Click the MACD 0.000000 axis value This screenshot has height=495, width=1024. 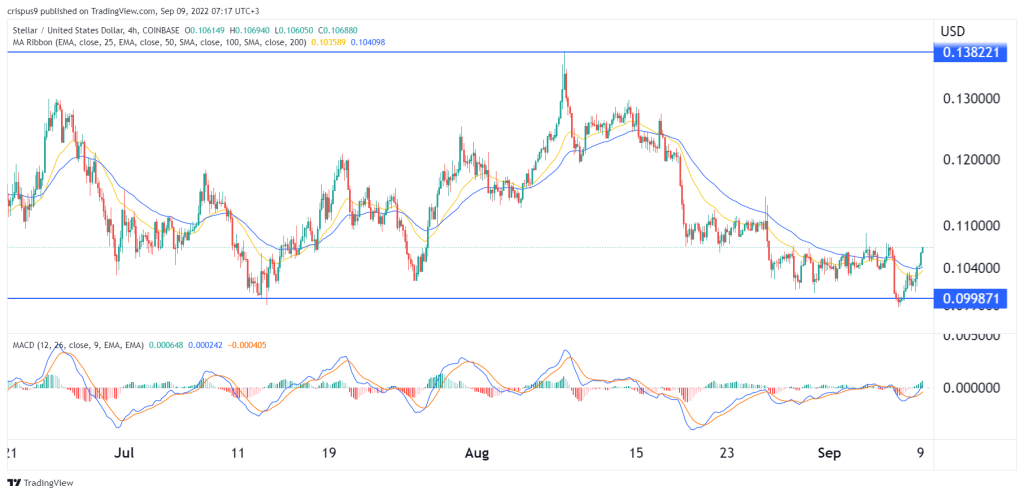click(972, 387)
